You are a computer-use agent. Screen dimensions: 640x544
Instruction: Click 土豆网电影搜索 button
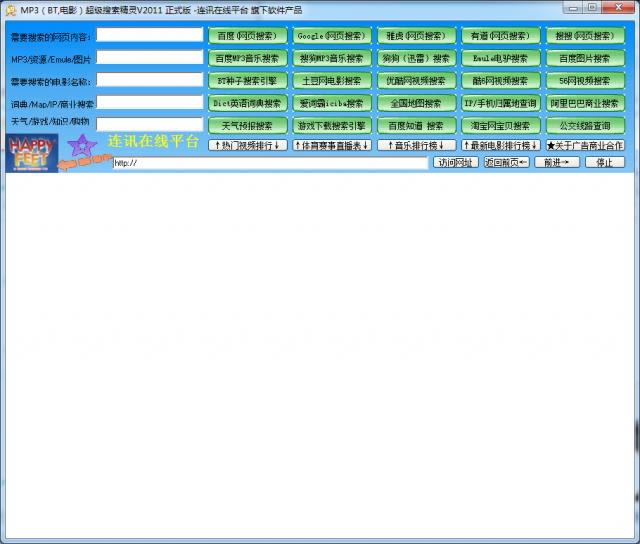pyautogui.click(x=332, y=81)
